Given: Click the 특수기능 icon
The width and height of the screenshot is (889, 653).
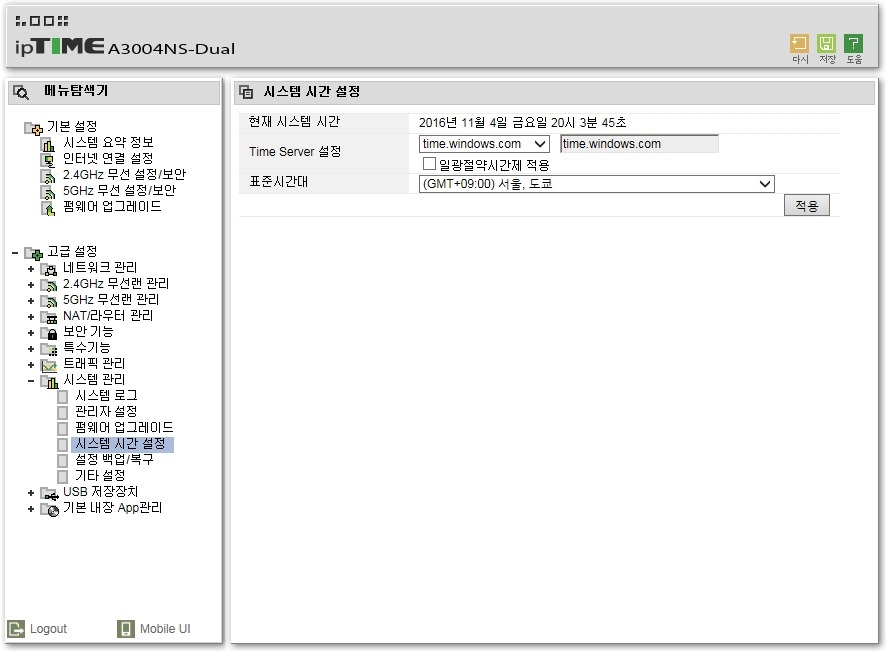Looking at the screenshot, I should point(49,349).
